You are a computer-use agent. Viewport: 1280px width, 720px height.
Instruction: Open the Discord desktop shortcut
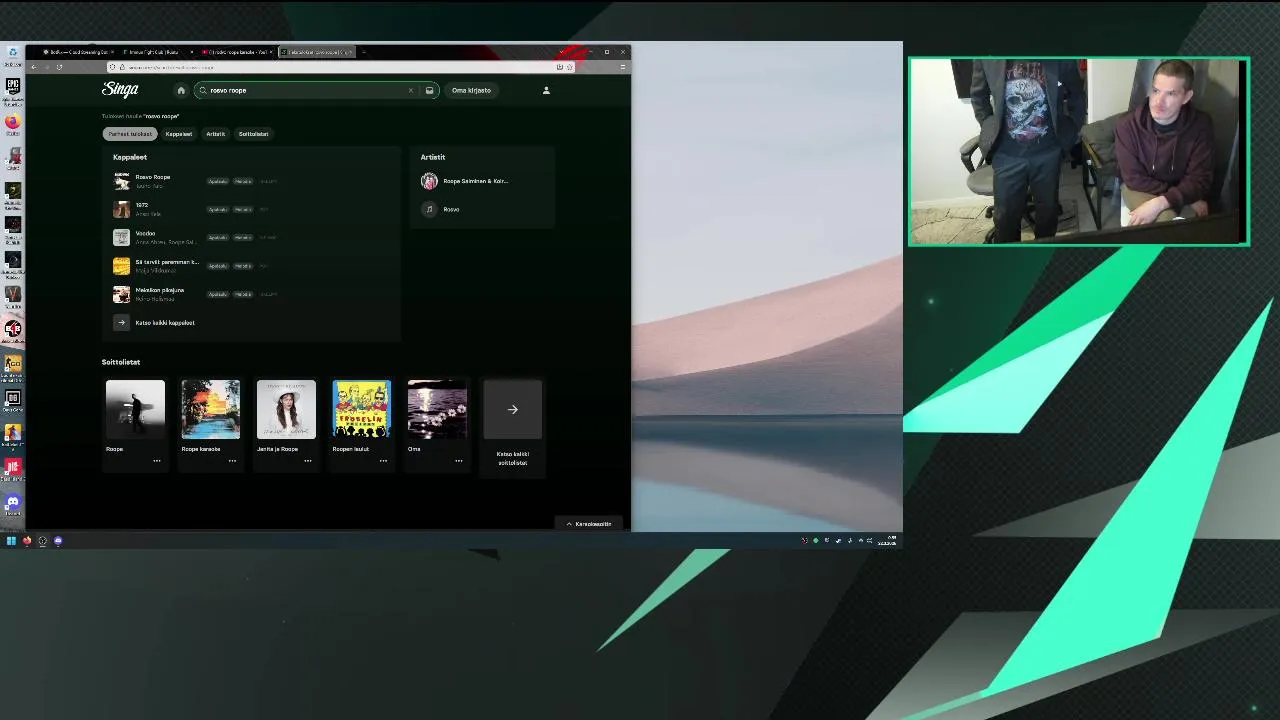click(x=12, y=502)
